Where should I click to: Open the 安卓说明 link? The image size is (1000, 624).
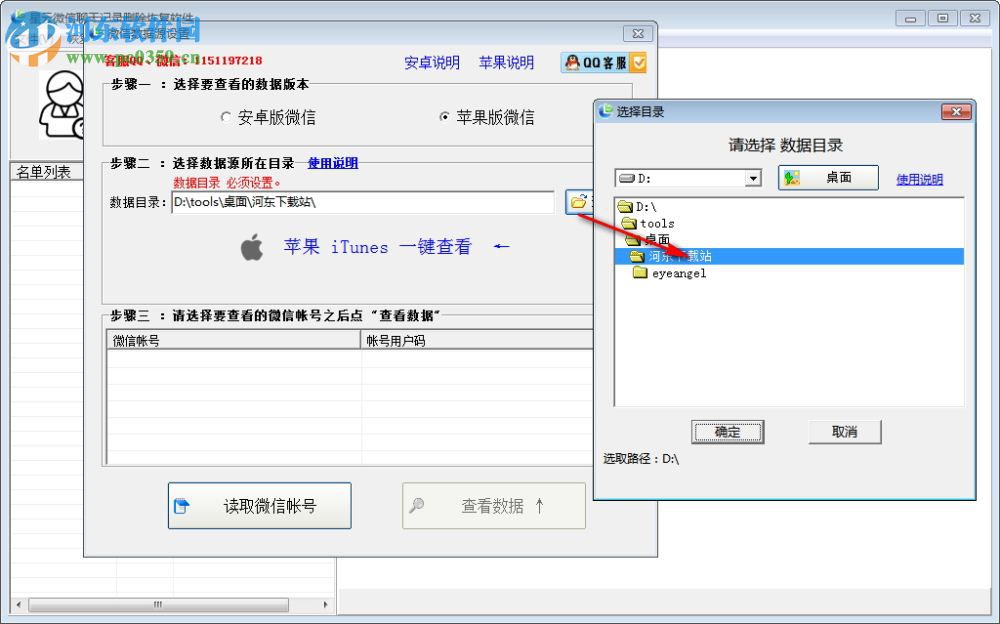(432, 63)
